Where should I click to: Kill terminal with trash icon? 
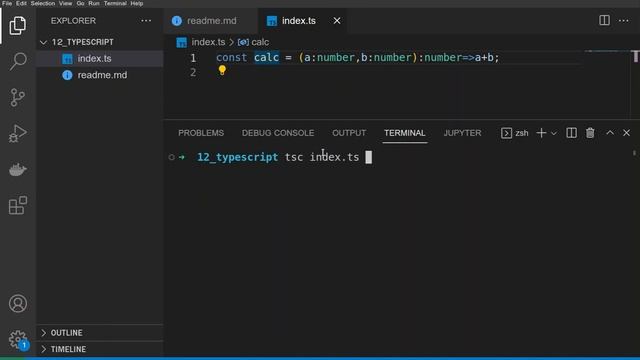click(590, 133)
